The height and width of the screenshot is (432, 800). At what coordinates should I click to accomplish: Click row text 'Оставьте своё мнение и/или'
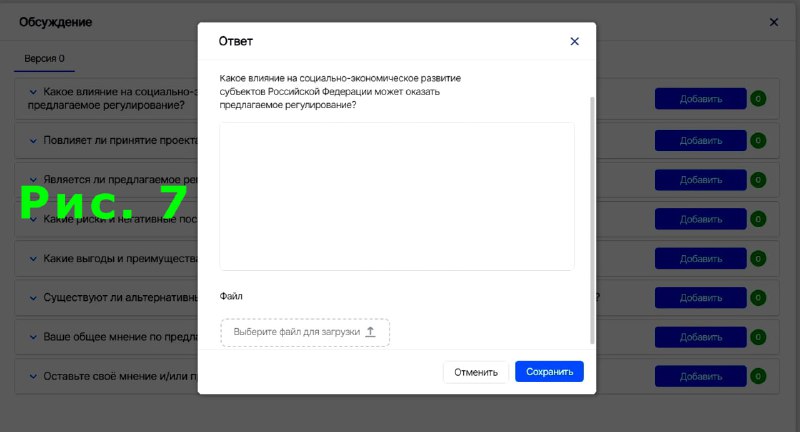tap(120, 376)
